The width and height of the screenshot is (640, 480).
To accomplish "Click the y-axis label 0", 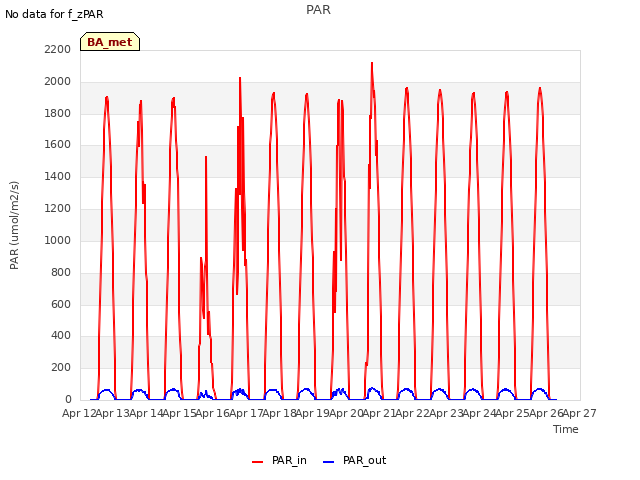I will pos(68,399).
